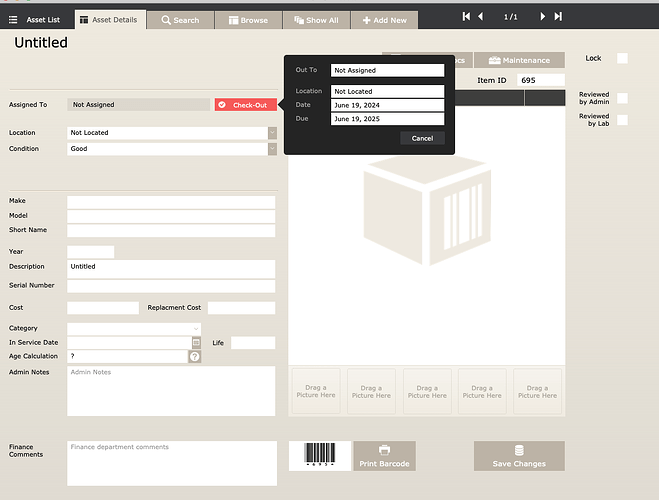Screen dimensions: 659x500
Task: Jump to the first record arrow
Action: click(466, 17)
